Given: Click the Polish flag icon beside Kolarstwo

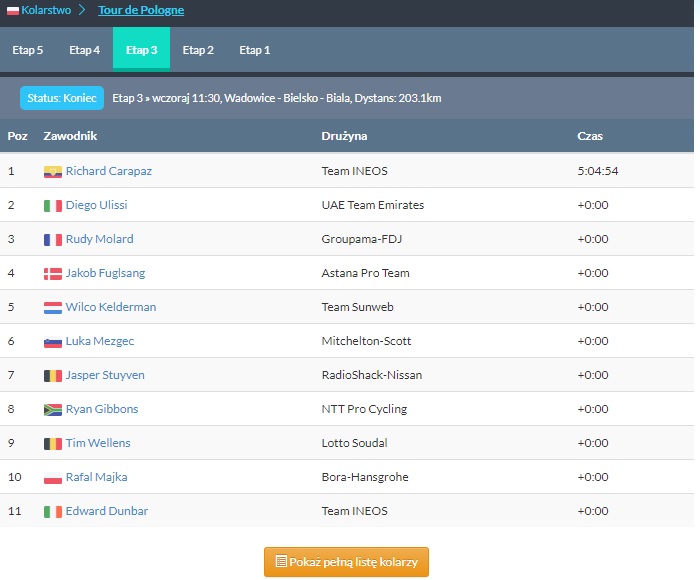Looking at the screenshot, I should click(12, 10).
